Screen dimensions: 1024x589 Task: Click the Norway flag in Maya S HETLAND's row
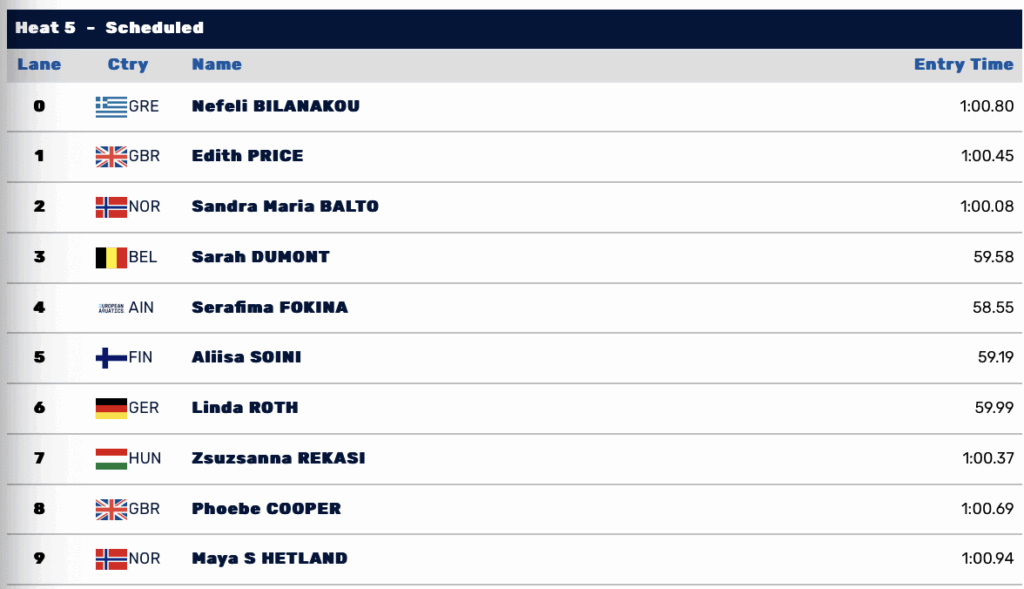click(x=111, y=559)
